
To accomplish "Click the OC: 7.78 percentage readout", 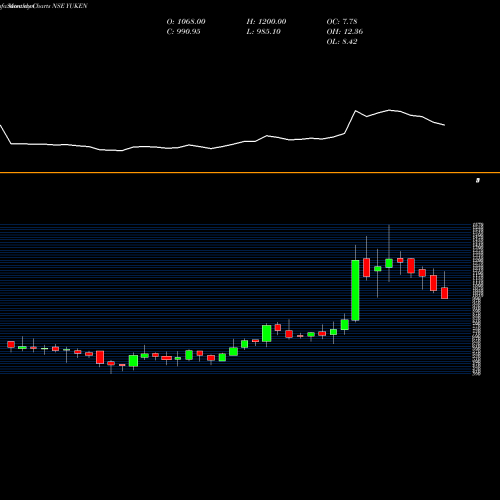I will click(x=342, y=22).
